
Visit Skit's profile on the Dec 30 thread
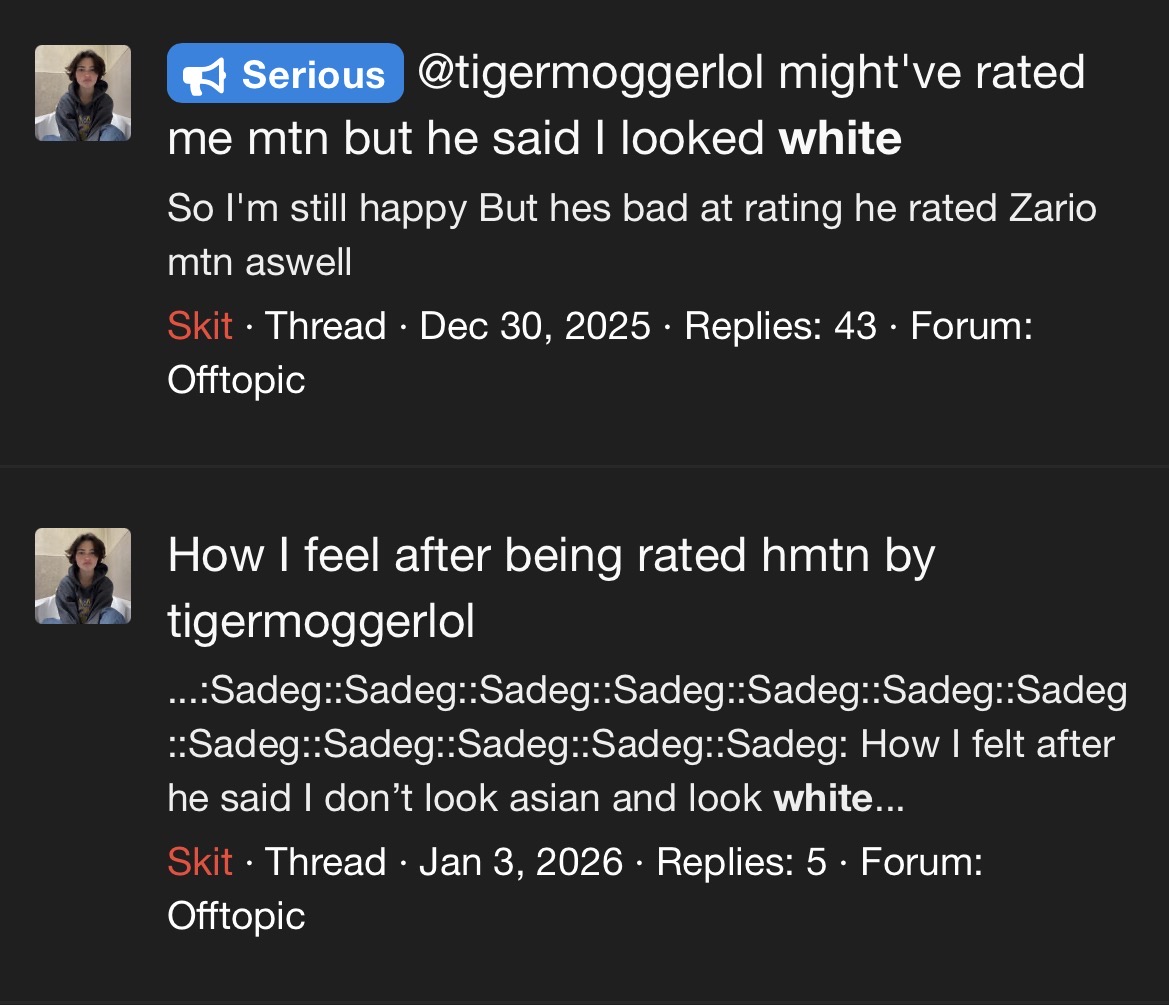pos(200,326)
